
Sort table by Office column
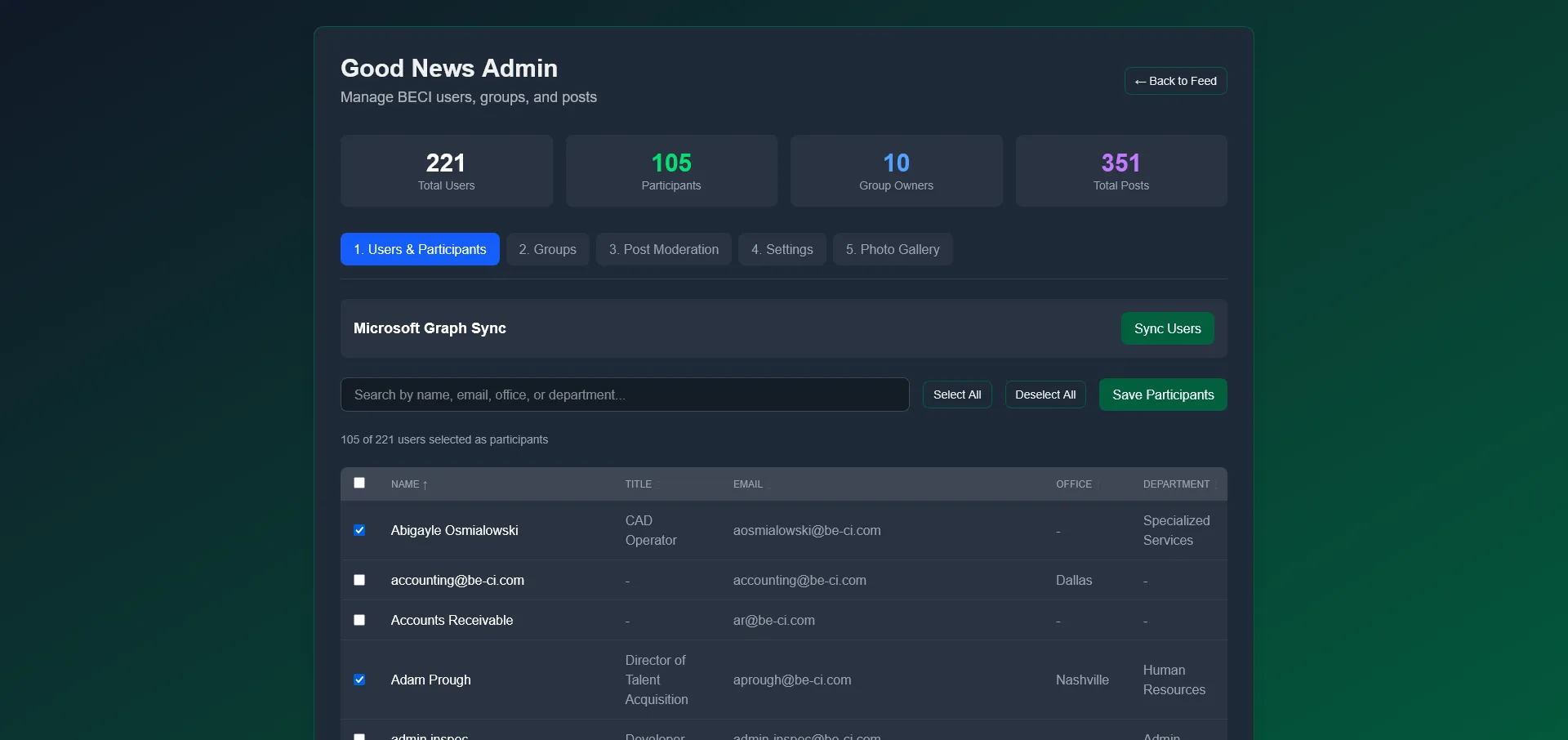point(1076,484)
